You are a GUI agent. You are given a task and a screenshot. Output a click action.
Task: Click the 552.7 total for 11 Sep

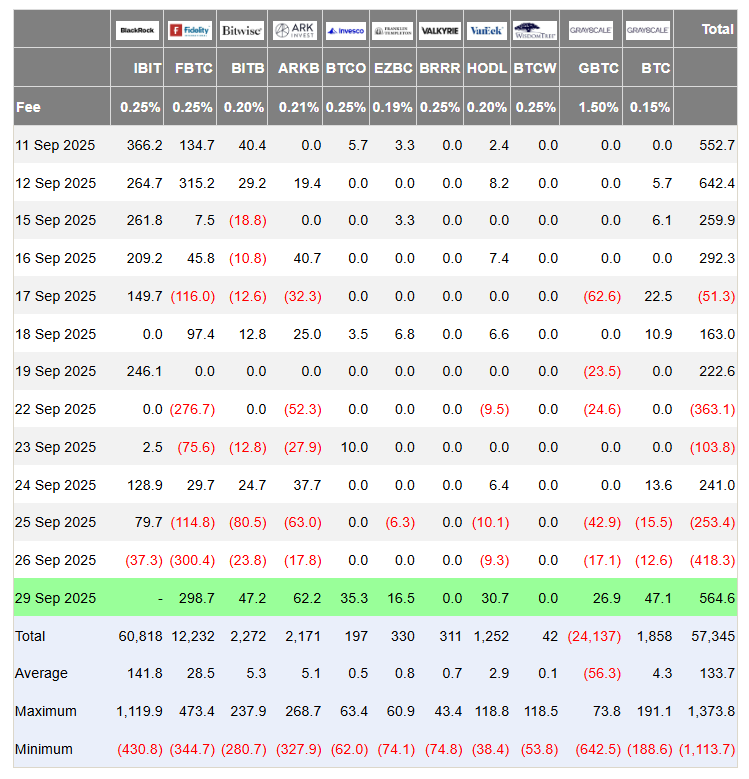717,145
